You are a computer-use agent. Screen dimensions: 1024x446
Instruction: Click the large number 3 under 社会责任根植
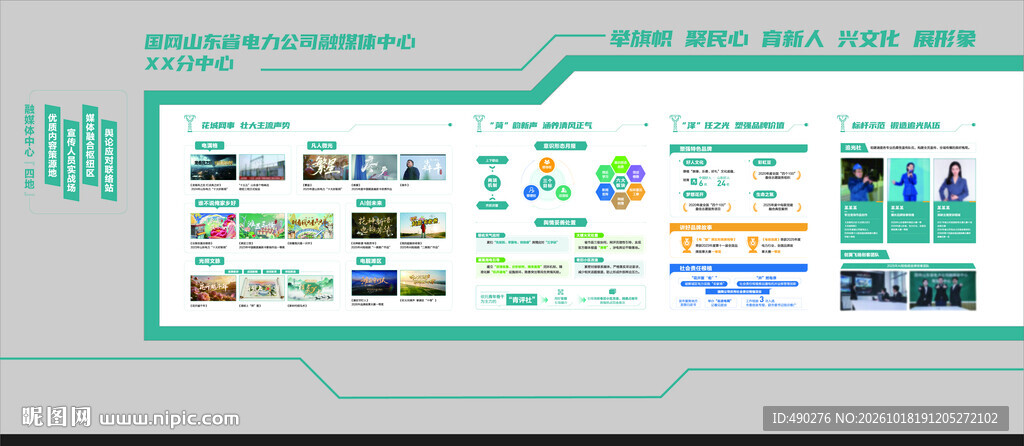point(762,298)
